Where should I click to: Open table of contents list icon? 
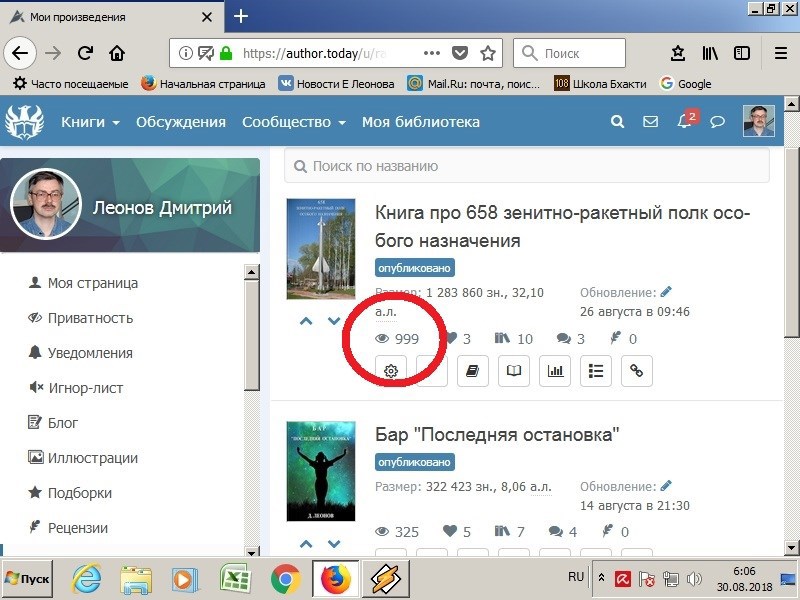(596, 371)
